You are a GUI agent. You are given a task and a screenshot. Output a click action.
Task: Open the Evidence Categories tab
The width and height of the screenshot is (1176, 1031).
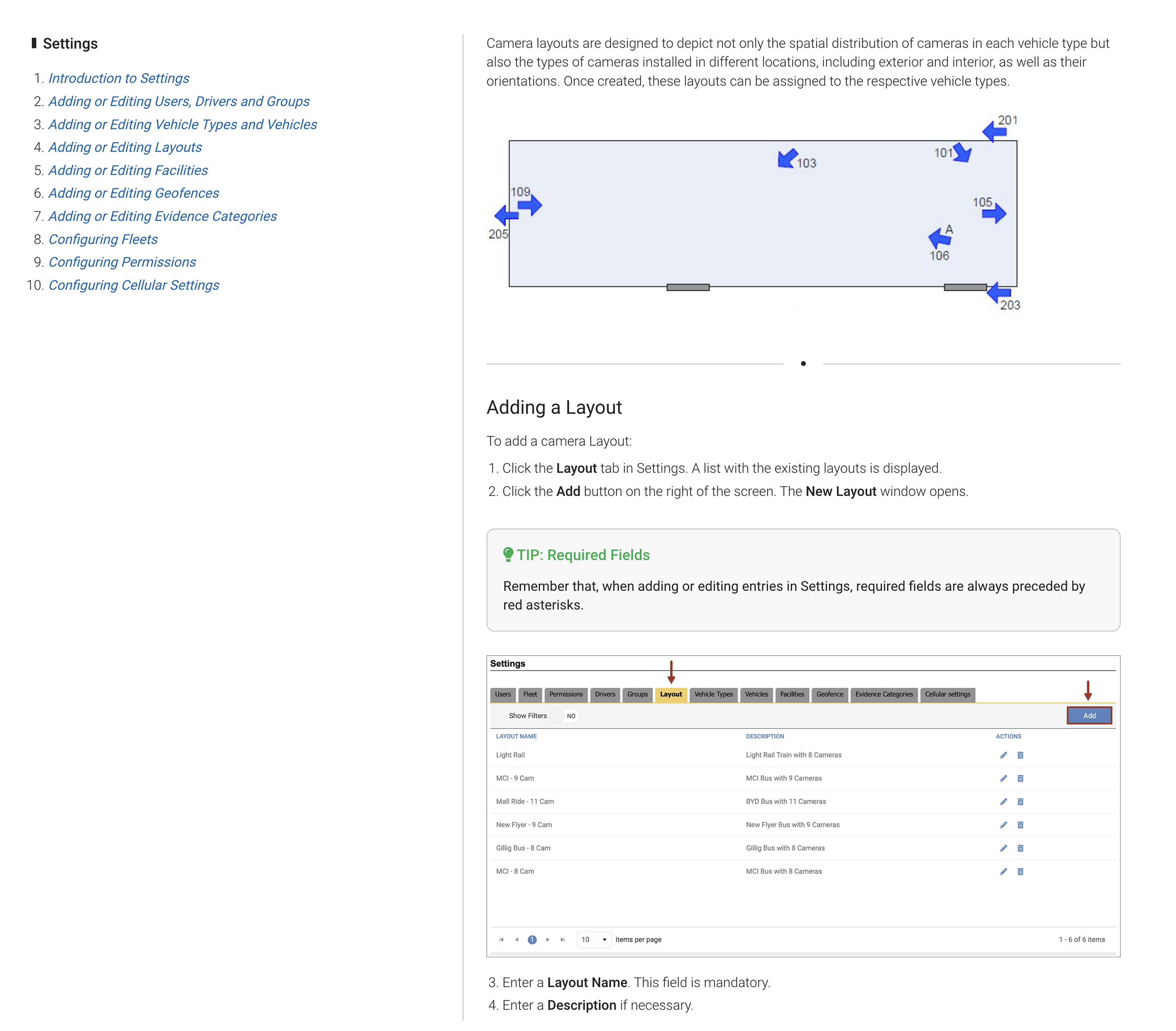coord(883,695)
